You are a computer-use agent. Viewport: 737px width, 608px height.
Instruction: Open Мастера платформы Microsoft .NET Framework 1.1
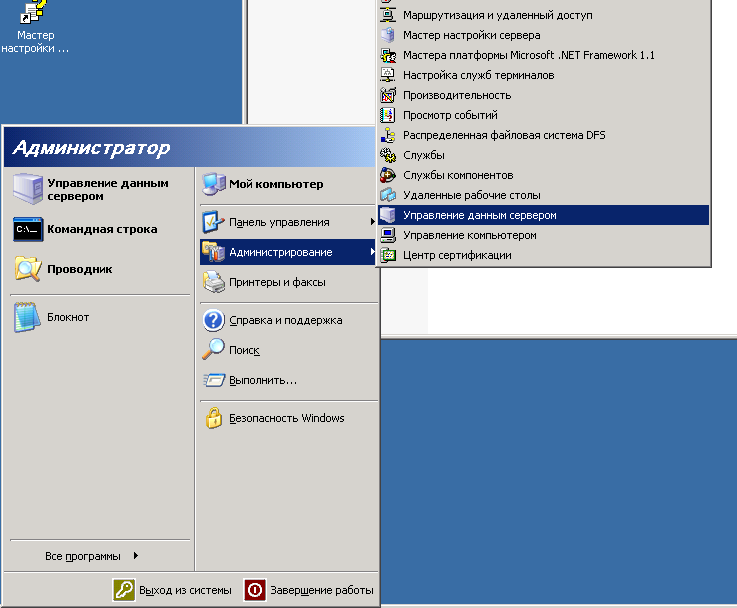pyautogui.click(x=544, y=55)
